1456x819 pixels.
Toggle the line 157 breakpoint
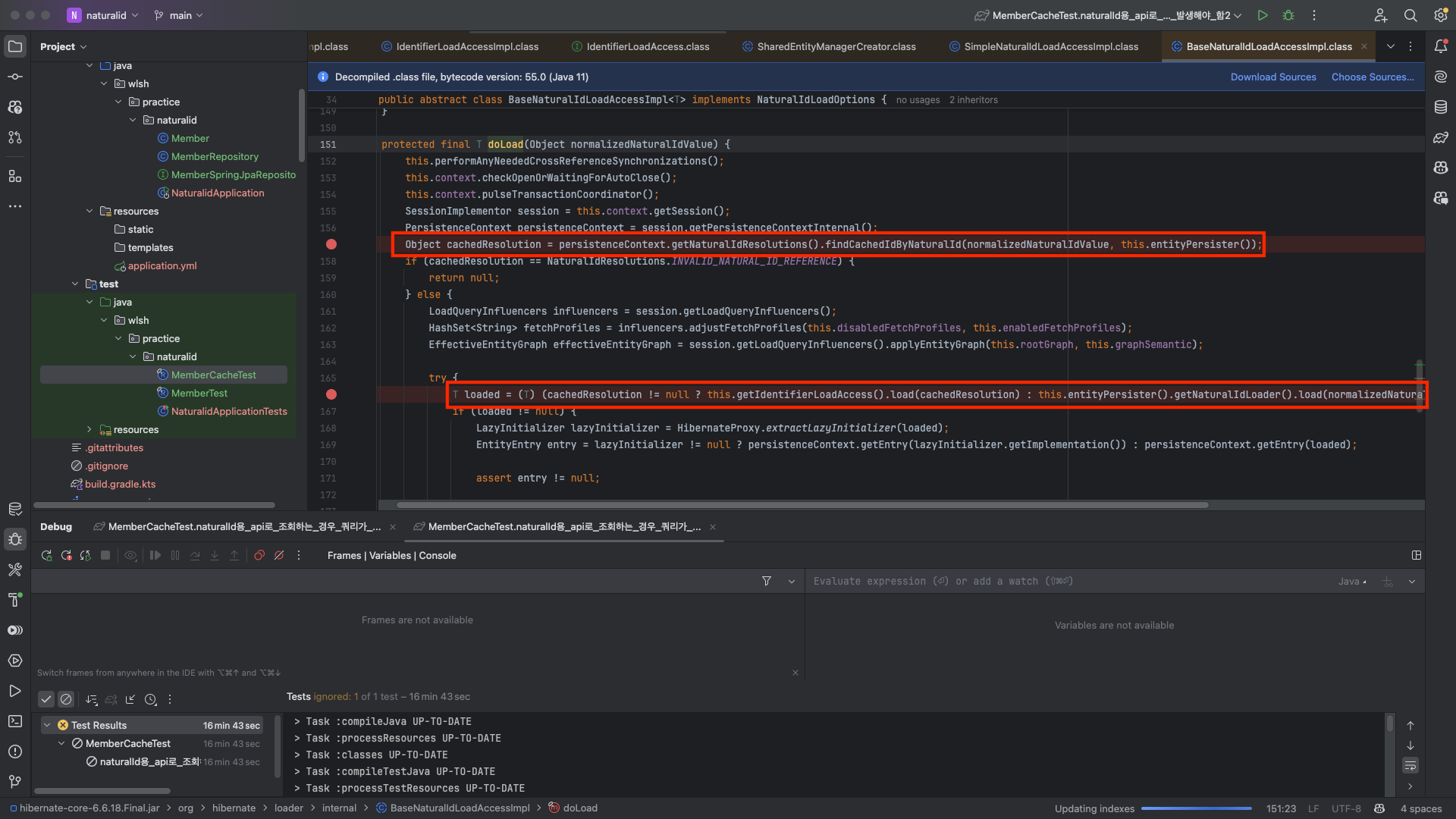click(331, 244)
